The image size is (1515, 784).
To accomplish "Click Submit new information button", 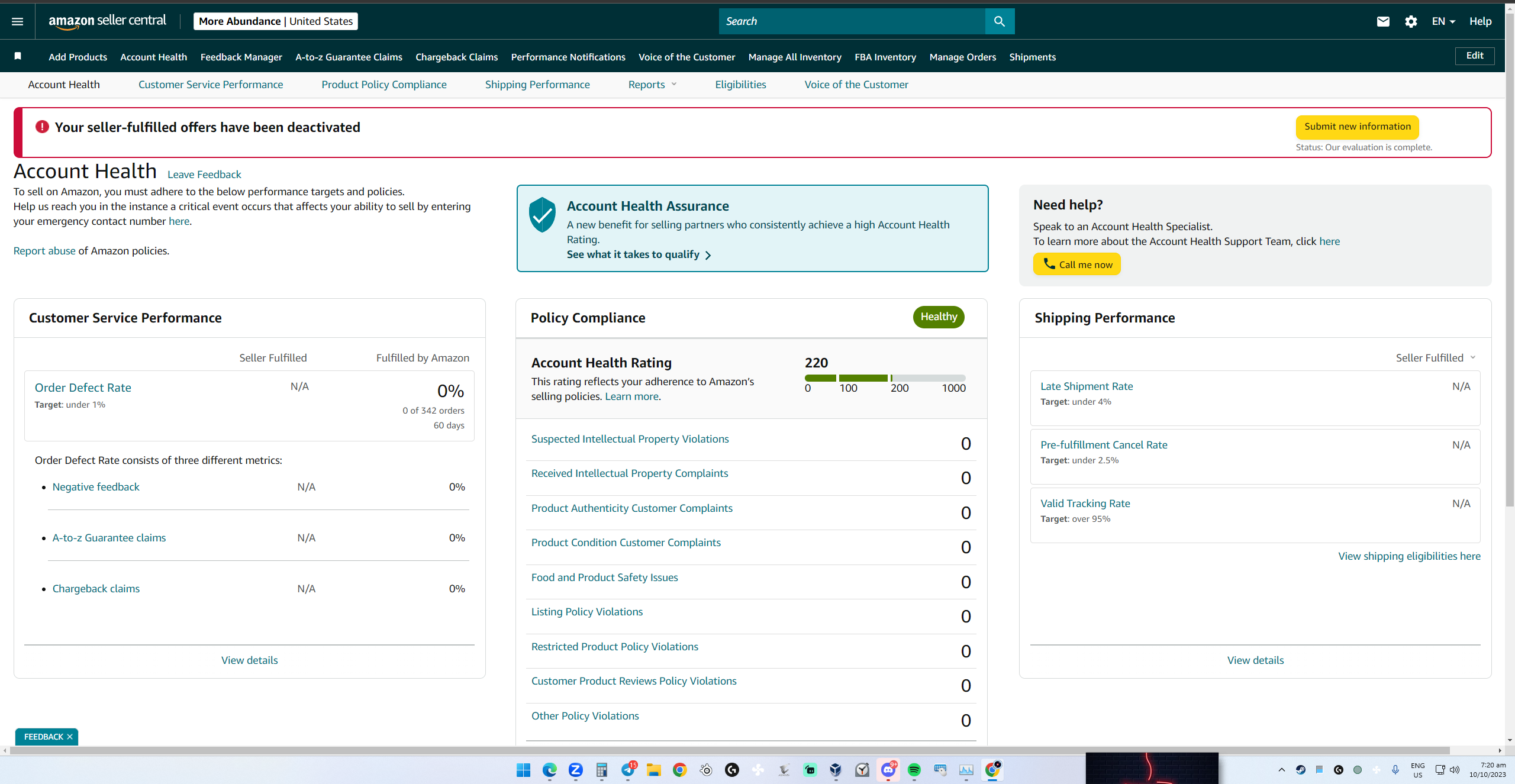I will tap(1357, 127).
